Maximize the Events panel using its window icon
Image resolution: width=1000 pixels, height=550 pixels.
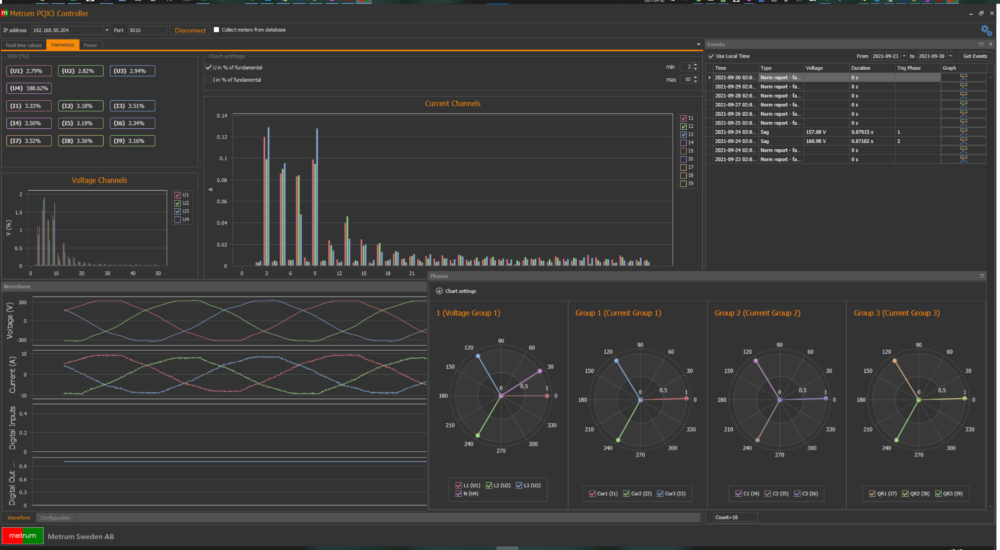[981, 44]
